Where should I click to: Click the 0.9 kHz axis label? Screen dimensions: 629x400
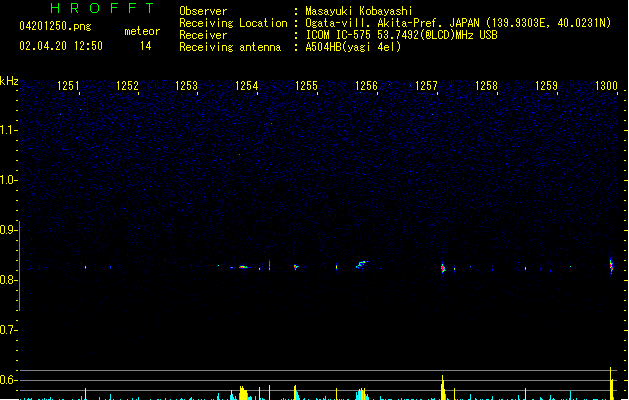8,230
